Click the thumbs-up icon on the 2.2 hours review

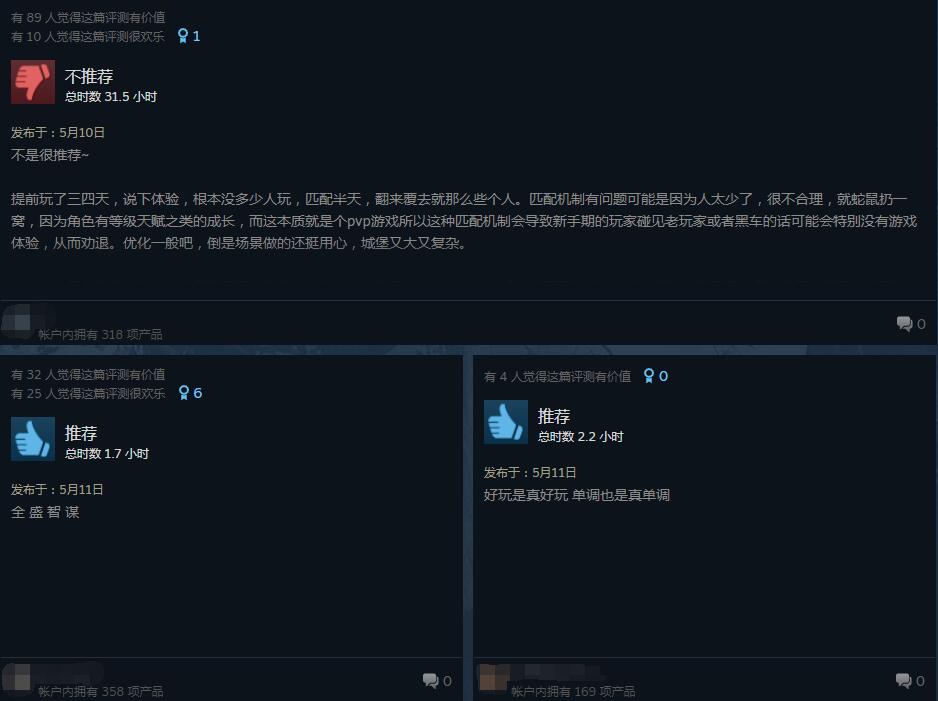(x=505, y=422)
